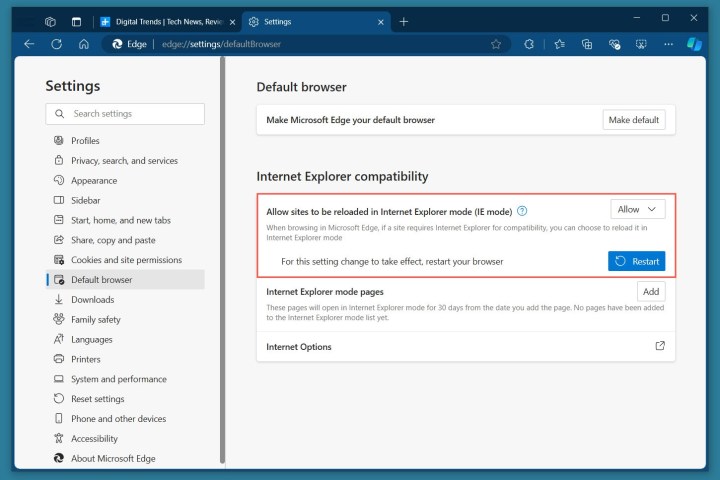This screenshot has height=480, width=720.
Task: Switch to the Digital Trends tab
Action: [x=165, y=21]
